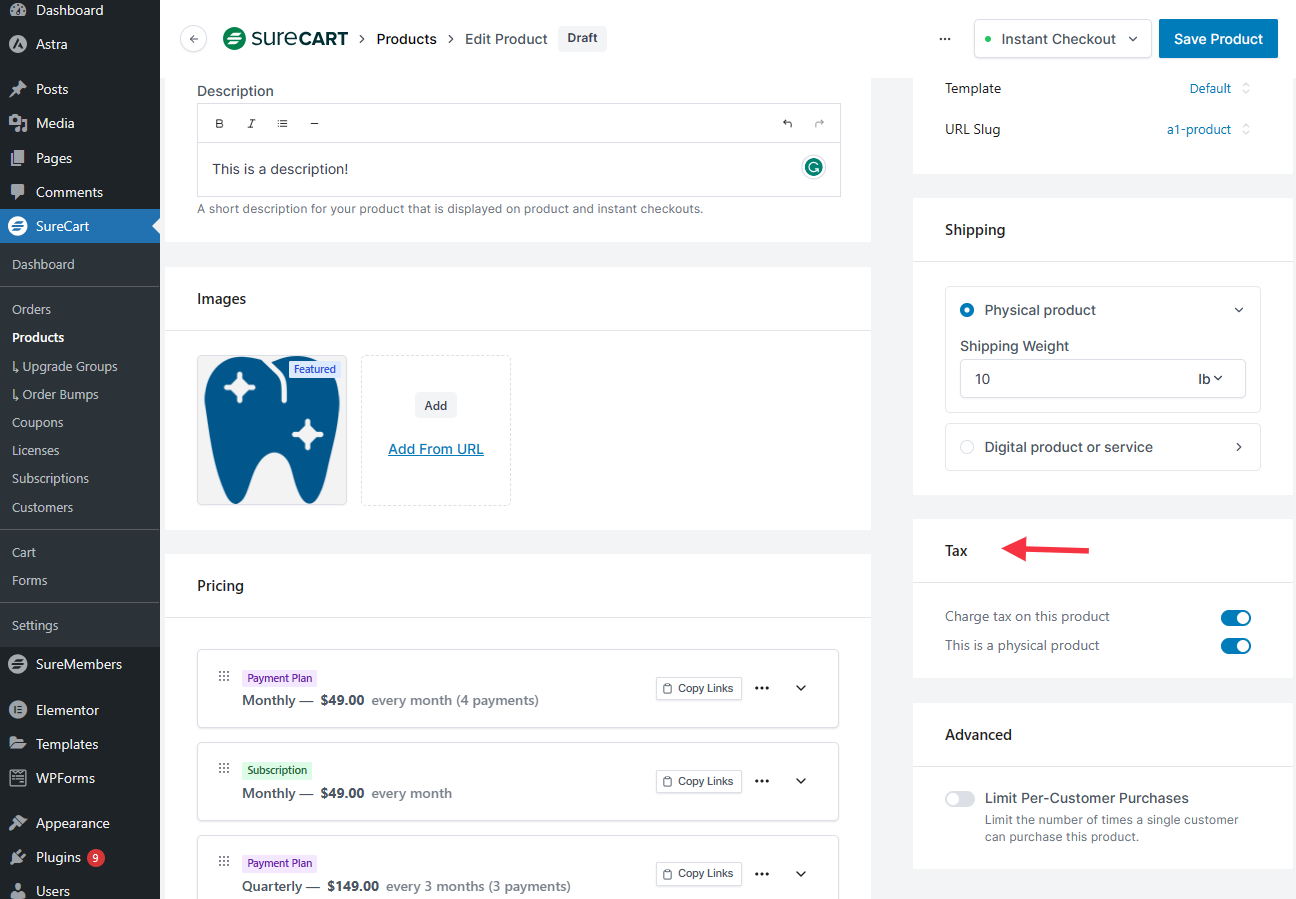Select Digital product or service radio

coord(967,448)
